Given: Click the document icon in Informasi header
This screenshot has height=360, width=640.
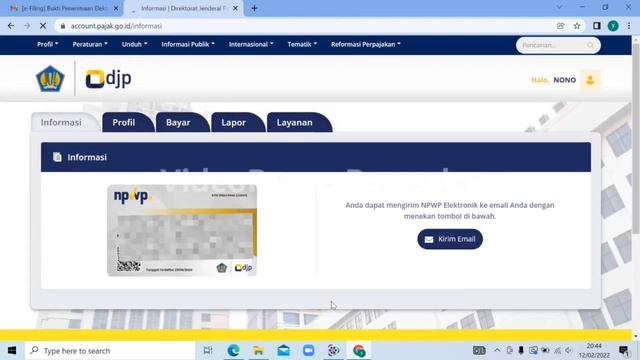Looking at the screenshot, I should [57, 157].
